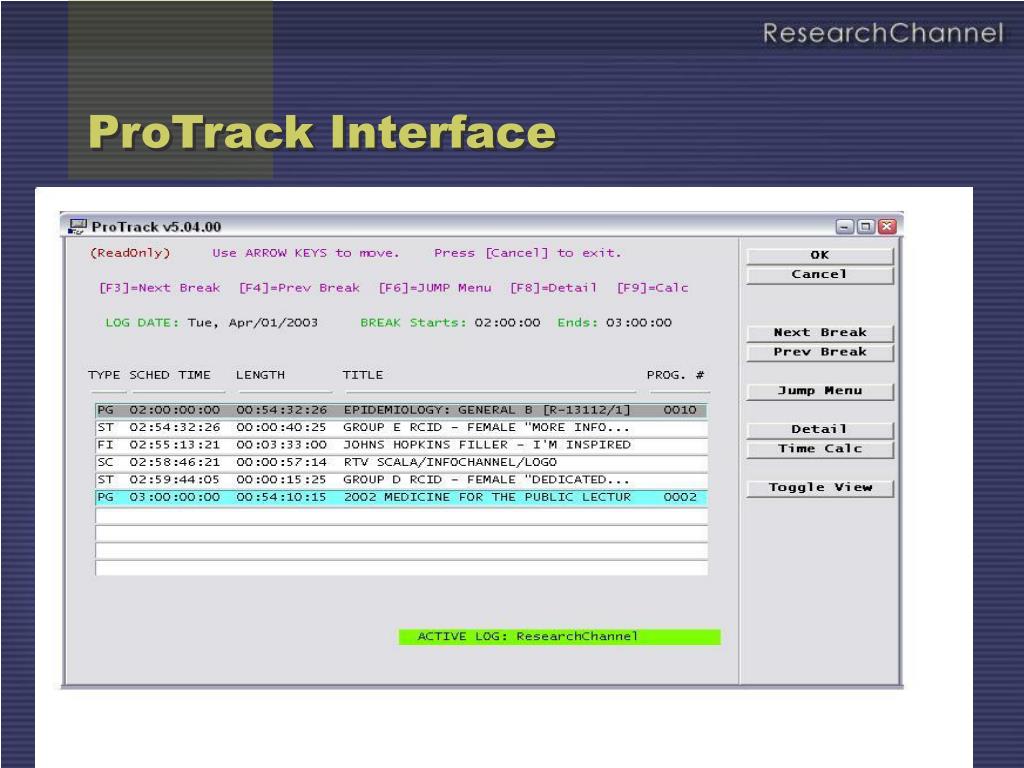Select the EPIDEMIOLOGY: GENERAL B row
Viewport: 1024px width, 768px height.
click(401, 410)
